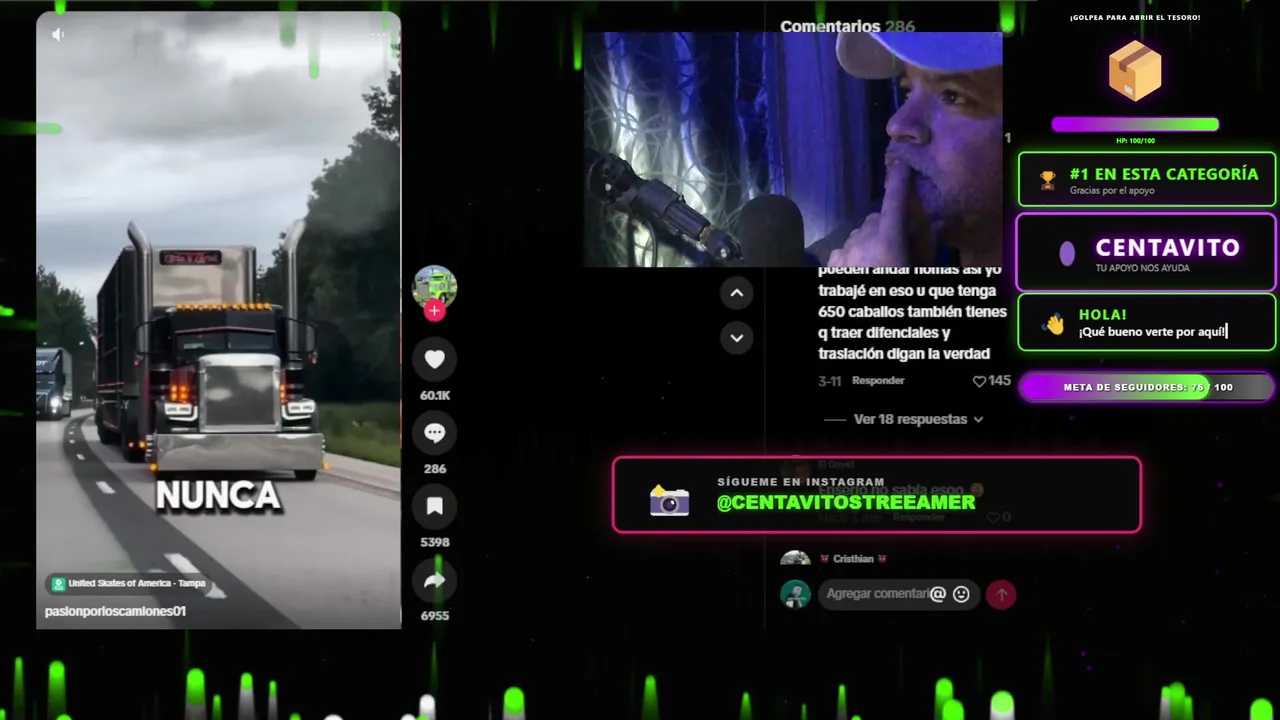Click the camera icon in Instagram banner
Screen dimensions: 1280x720
click(669, 500)
